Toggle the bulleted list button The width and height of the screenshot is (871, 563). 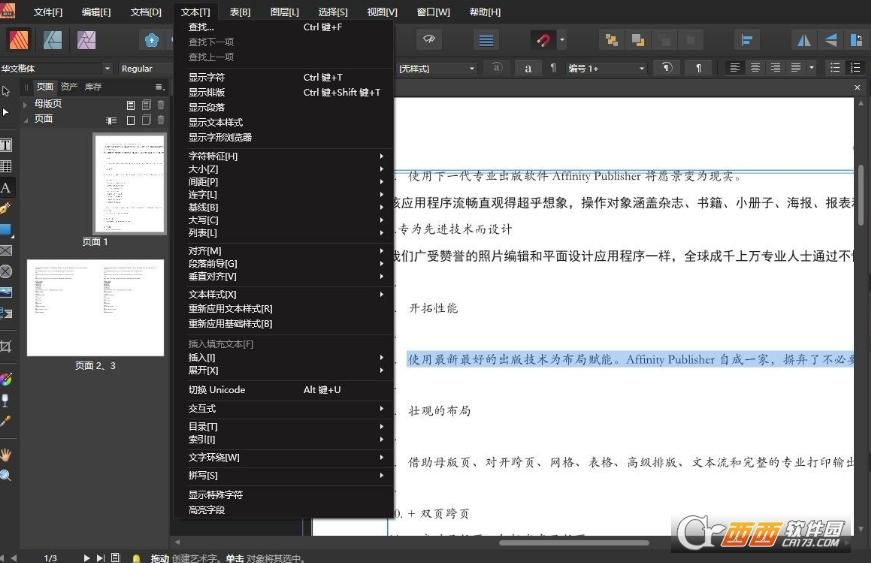point(834,68)
